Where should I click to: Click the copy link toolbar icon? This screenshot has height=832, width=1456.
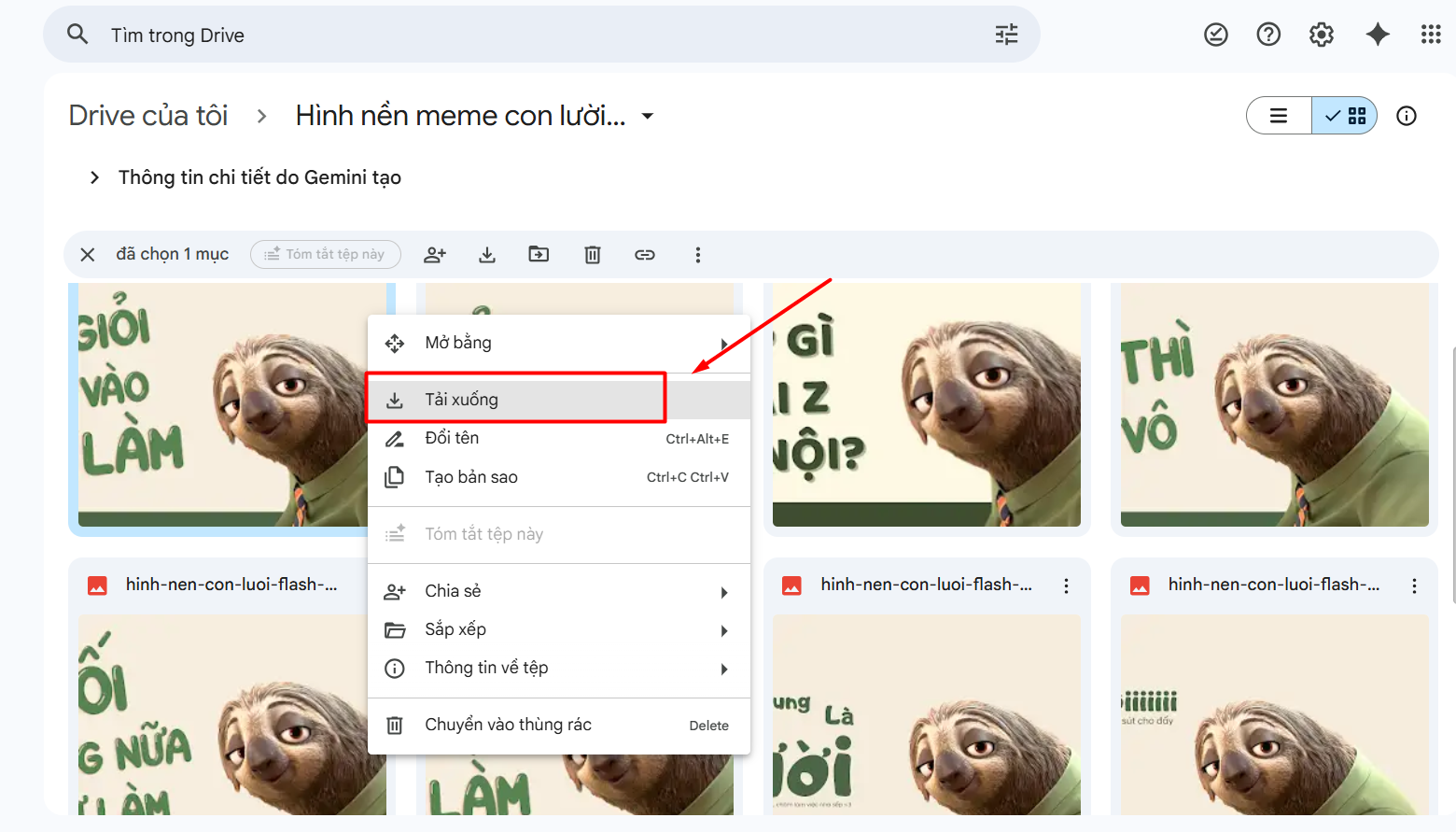coord(645,255)
